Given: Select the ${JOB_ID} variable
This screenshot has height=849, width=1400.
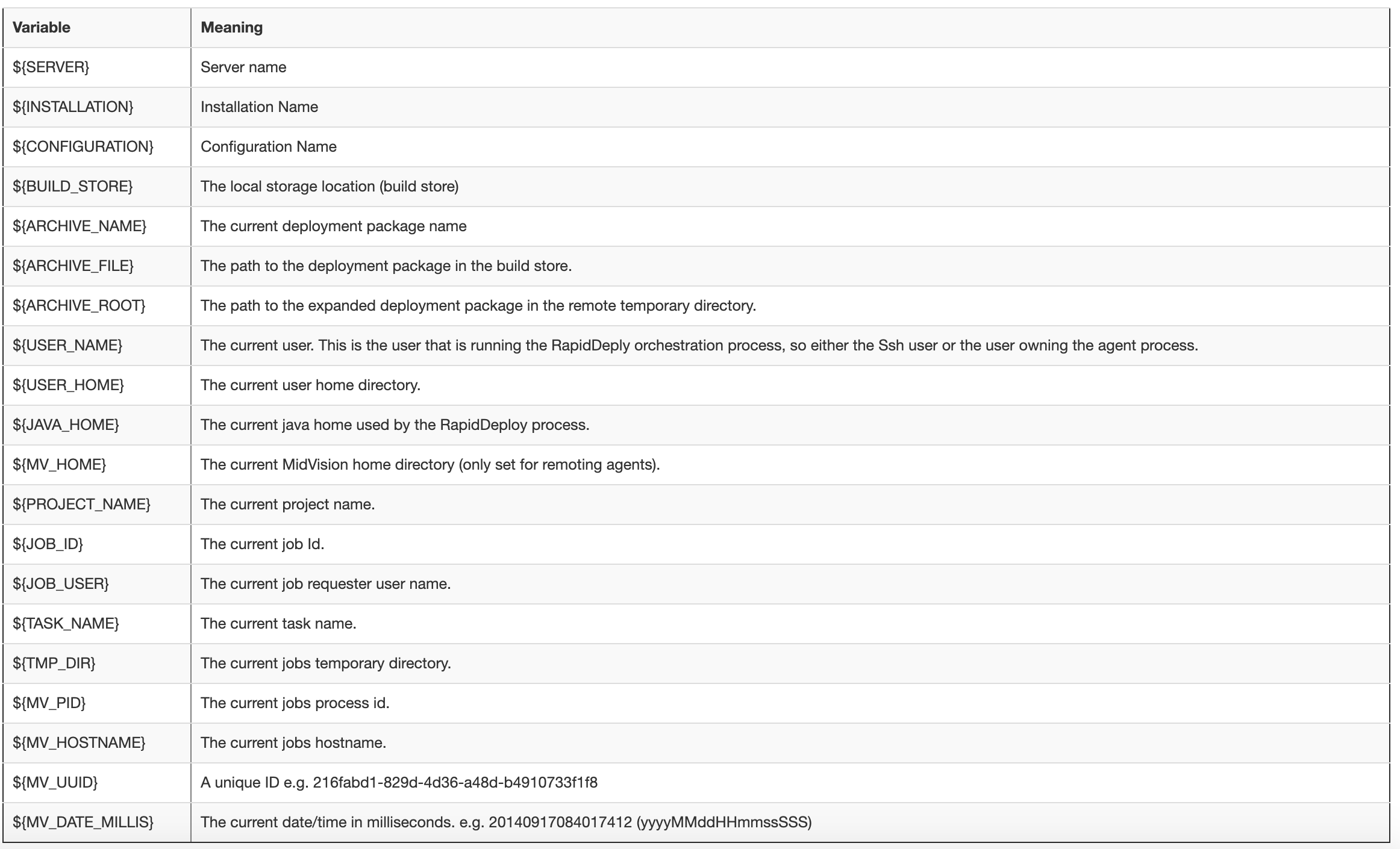Looking at the screenshot, I should (48, 544).
